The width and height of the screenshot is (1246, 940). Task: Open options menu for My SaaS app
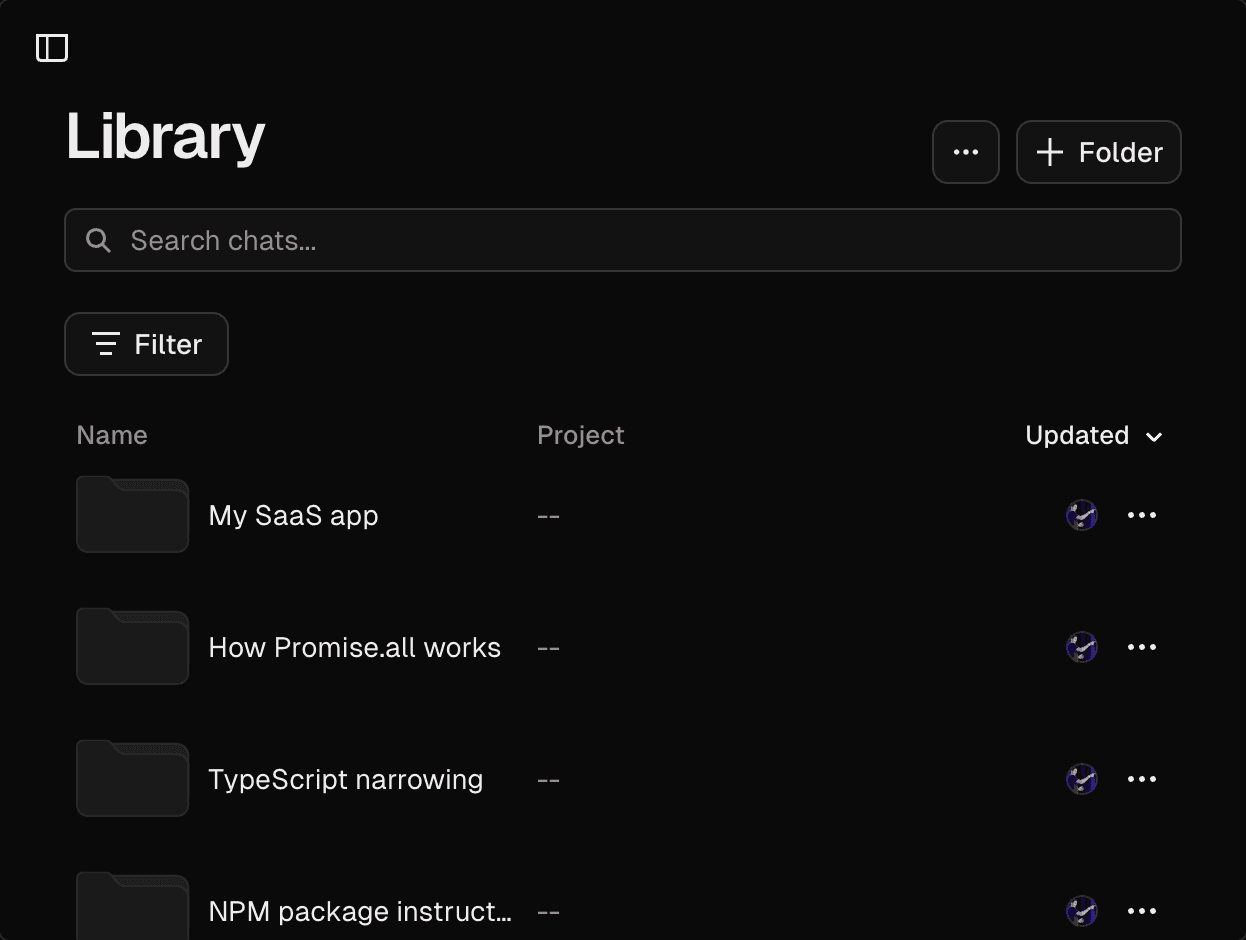tap(1142, 515)
